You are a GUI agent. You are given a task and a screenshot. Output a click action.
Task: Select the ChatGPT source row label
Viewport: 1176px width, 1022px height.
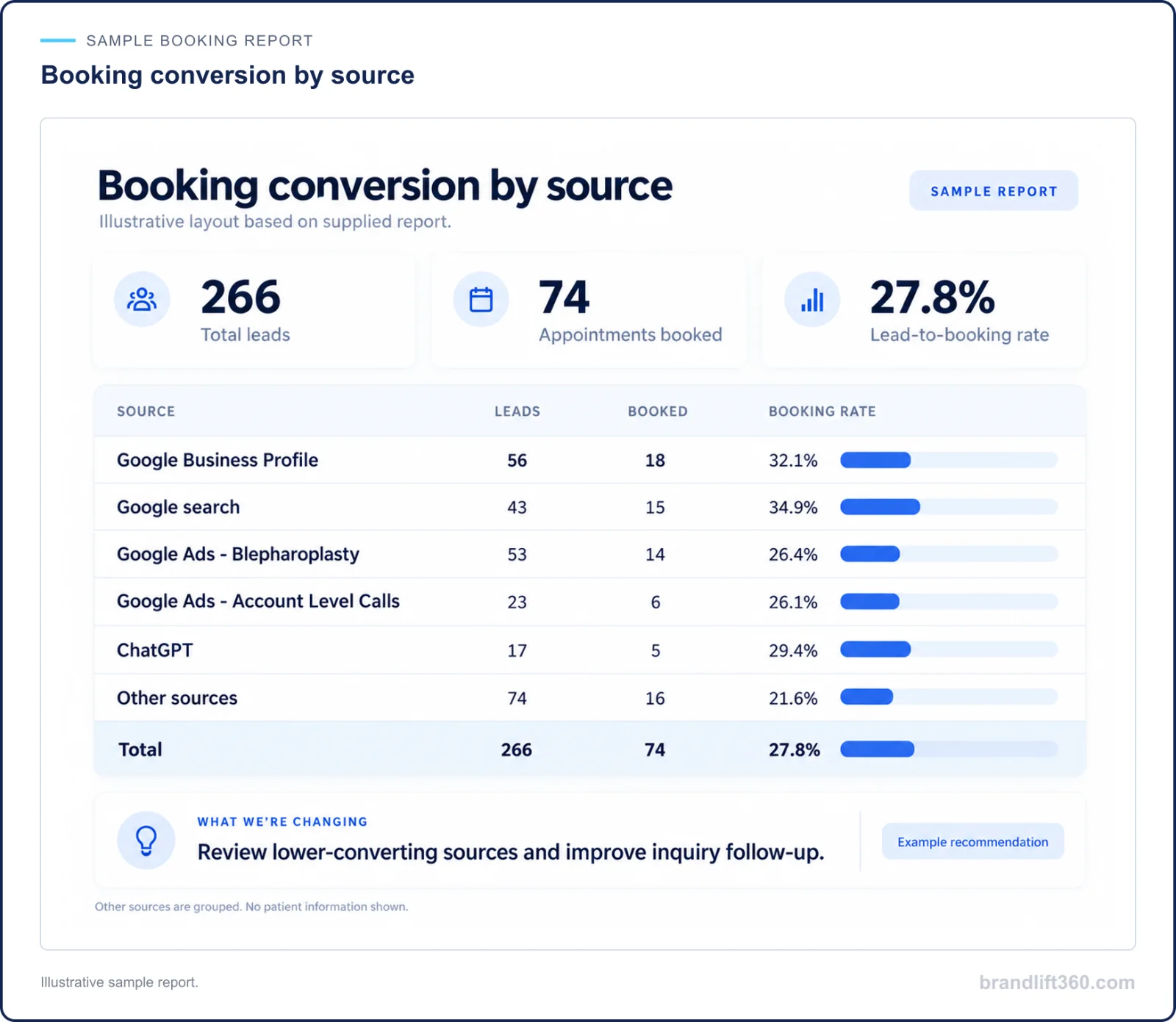(155, 650)
